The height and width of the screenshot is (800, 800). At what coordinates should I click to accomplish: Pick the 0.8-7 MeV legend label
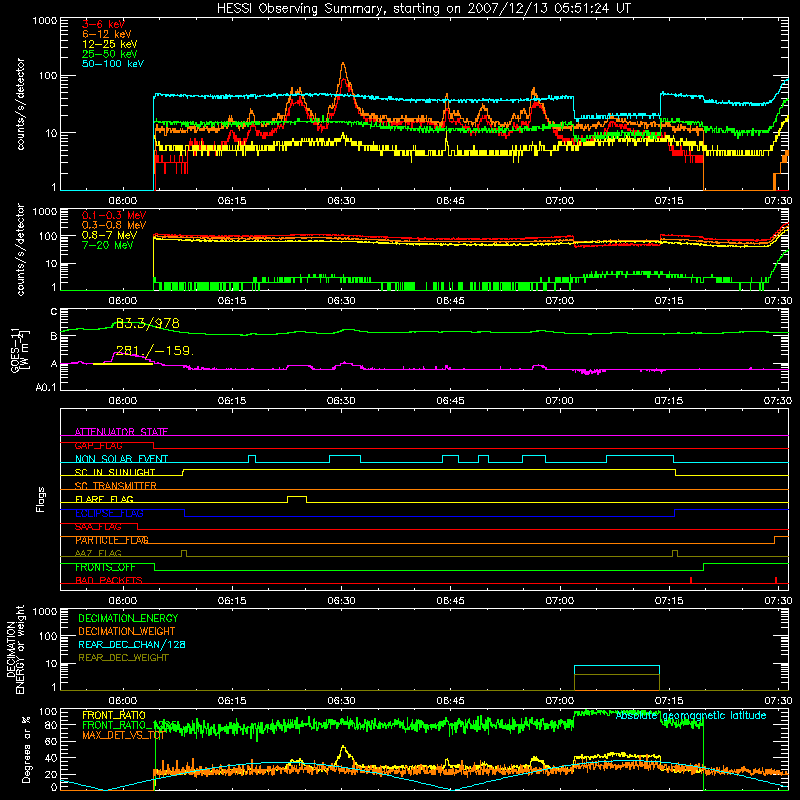(109, 235)
